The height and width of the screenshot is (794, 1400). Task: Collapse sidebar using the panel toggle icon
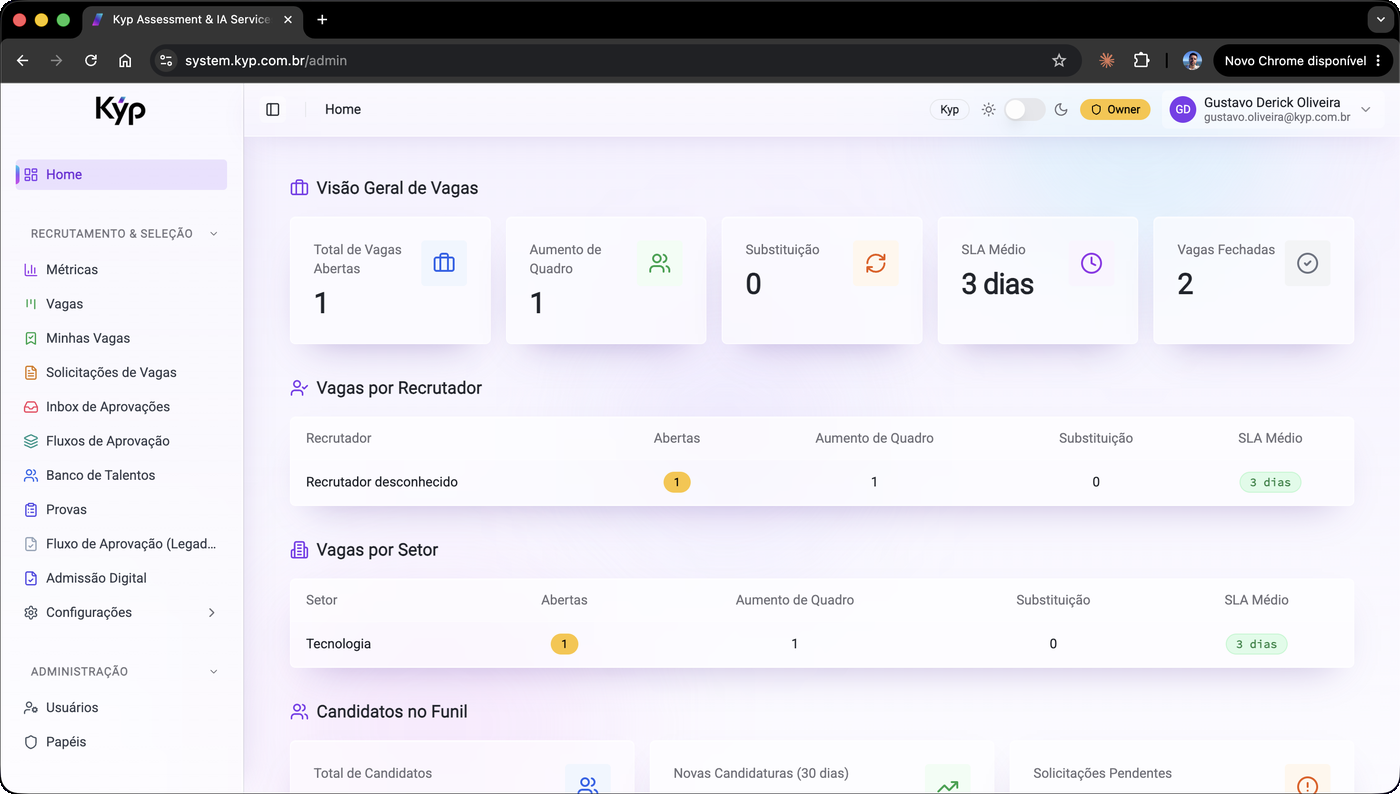point(273,110)
